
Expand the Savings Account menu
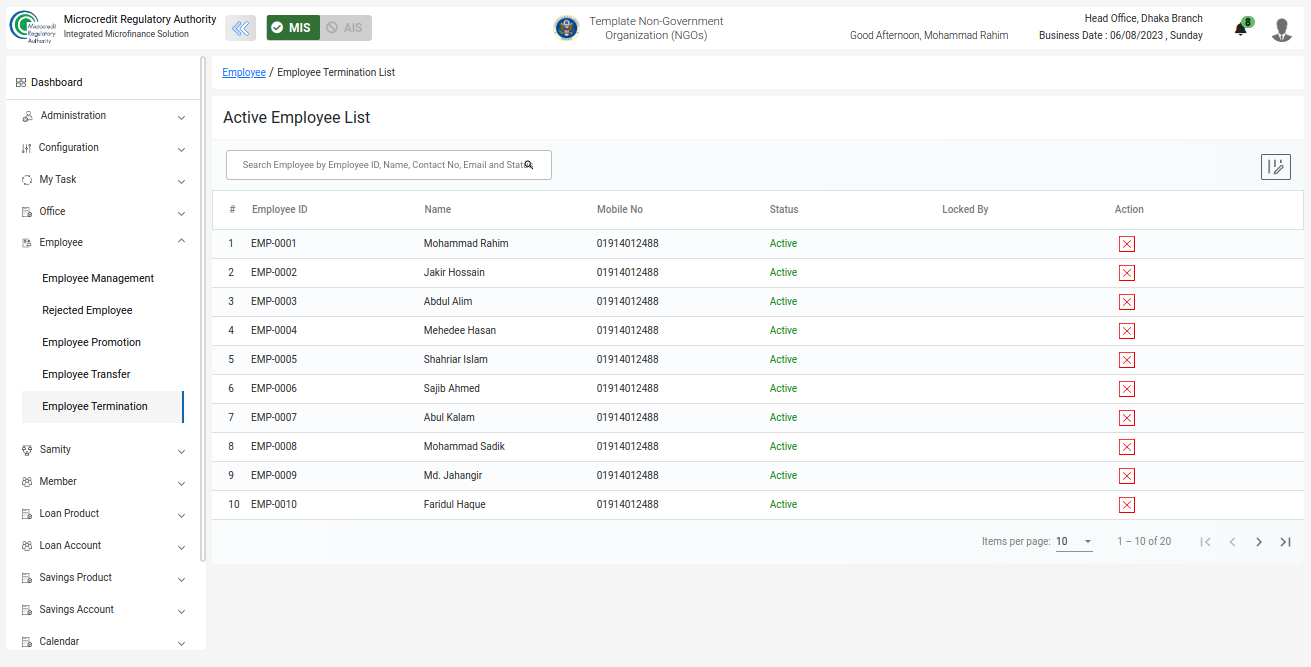pos(103,610)
